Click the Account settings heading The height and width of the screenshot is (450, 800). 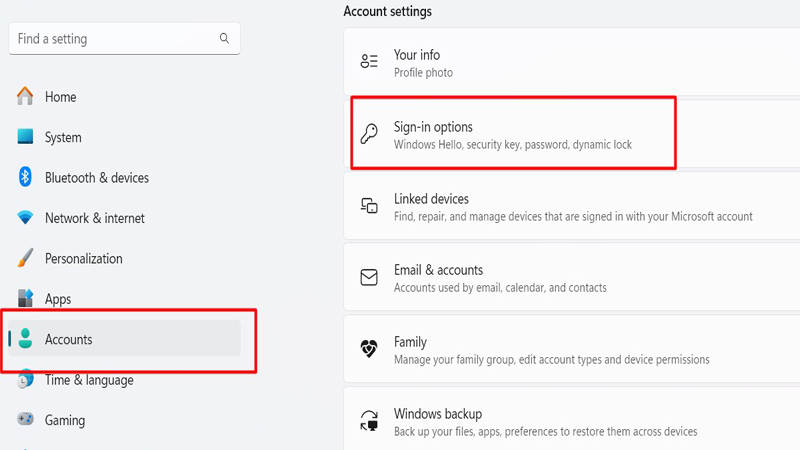[387, 11]
